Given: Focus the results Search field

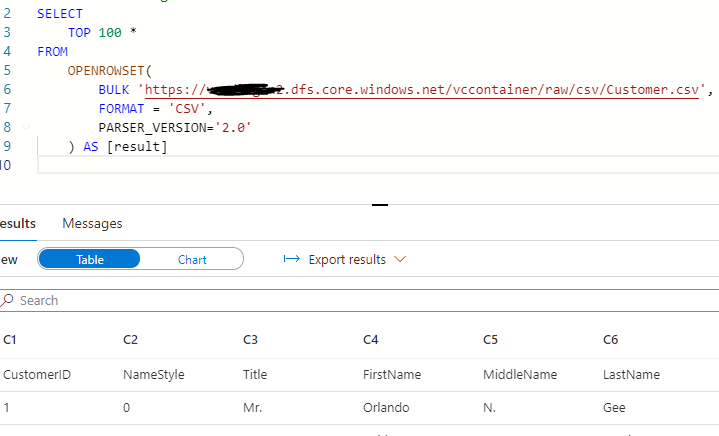Looking at the screenshot, I should (360, 300).
